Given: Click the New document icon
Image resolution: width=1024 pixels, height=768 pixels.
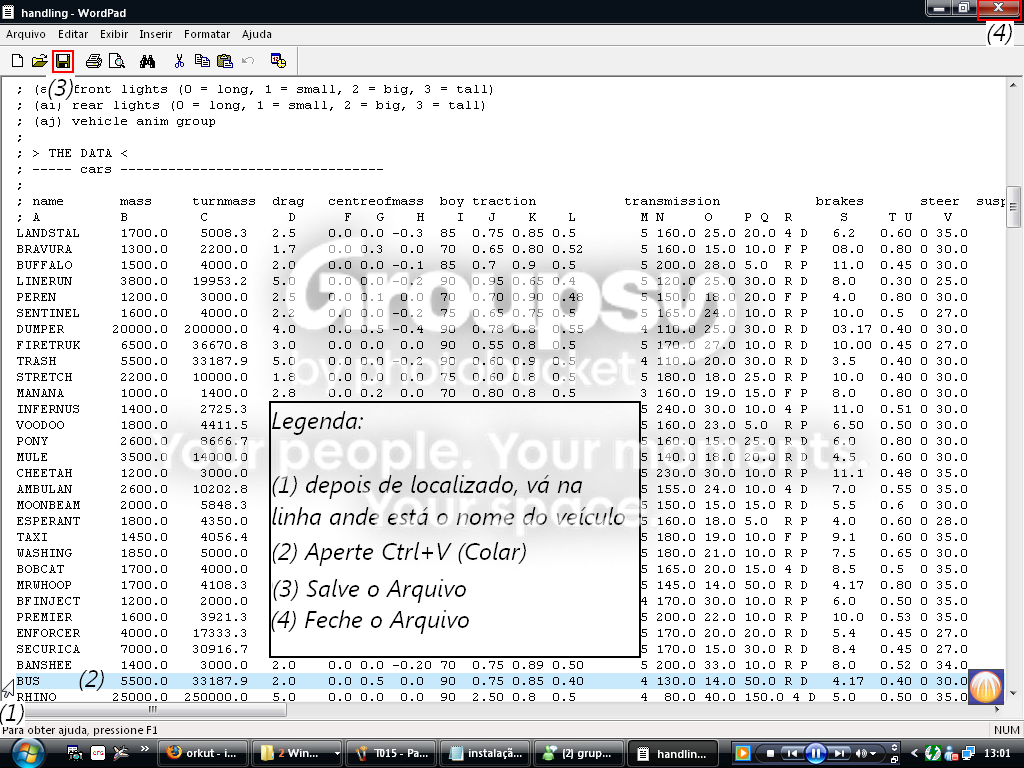Looking at the screenshot, I should tap(18, 61).
